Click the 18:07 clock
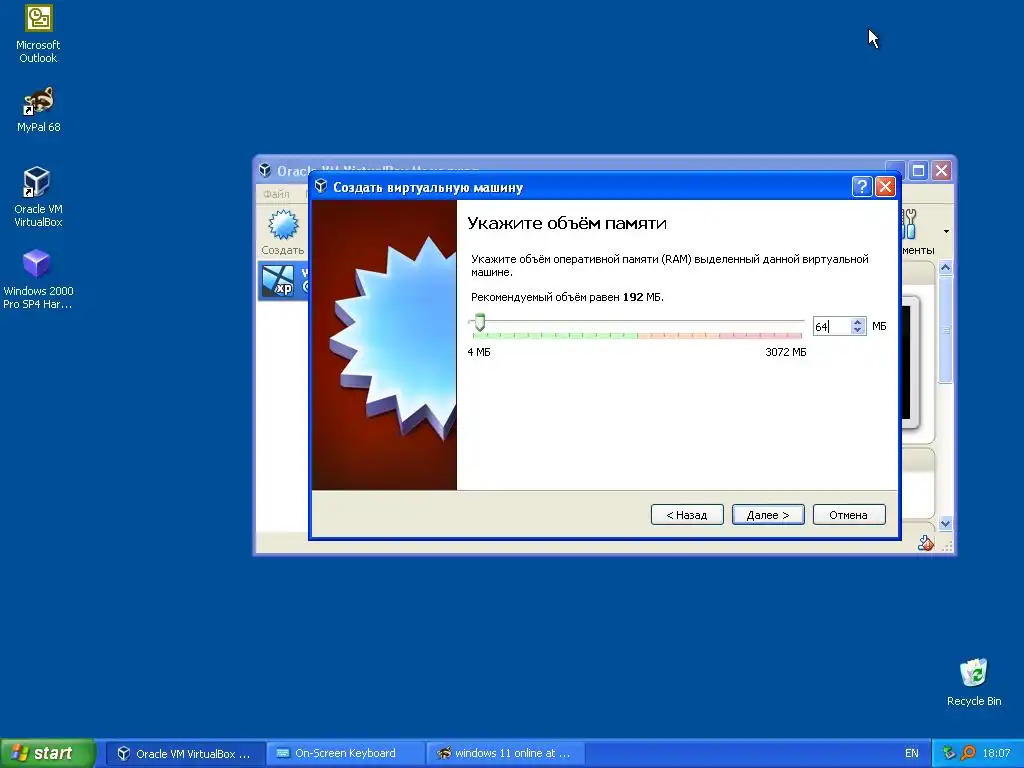1024x768 pixels. click(996, 753)
